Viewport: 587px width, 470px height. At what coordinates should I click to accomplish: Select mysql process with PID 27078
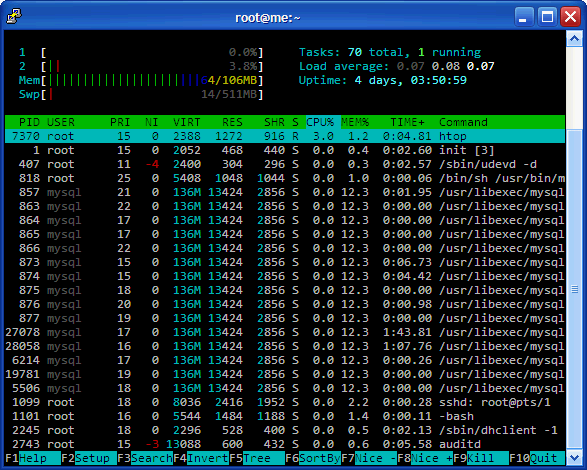pos(285,332)
